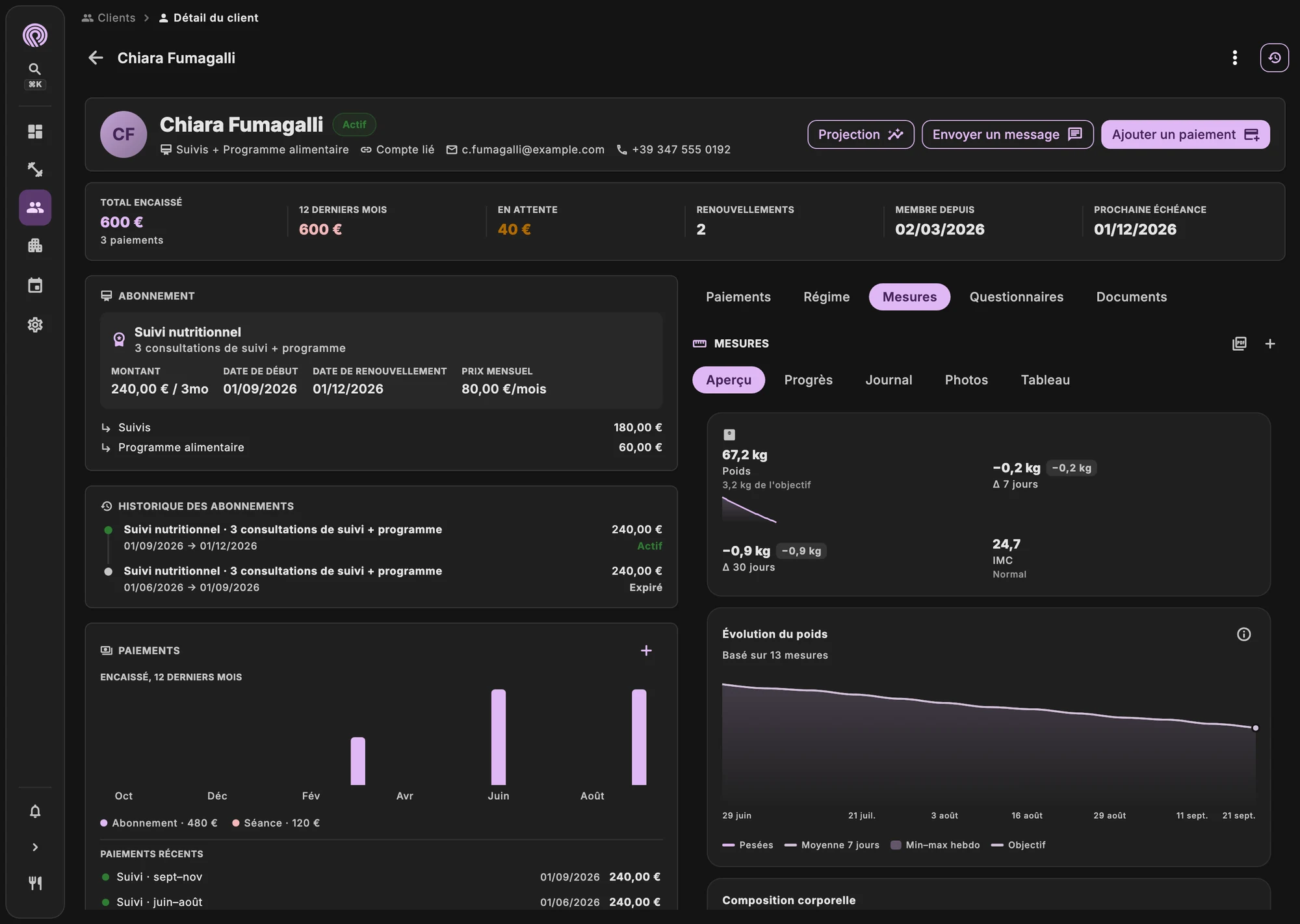Open the history clock button top right

(1275, 58)
